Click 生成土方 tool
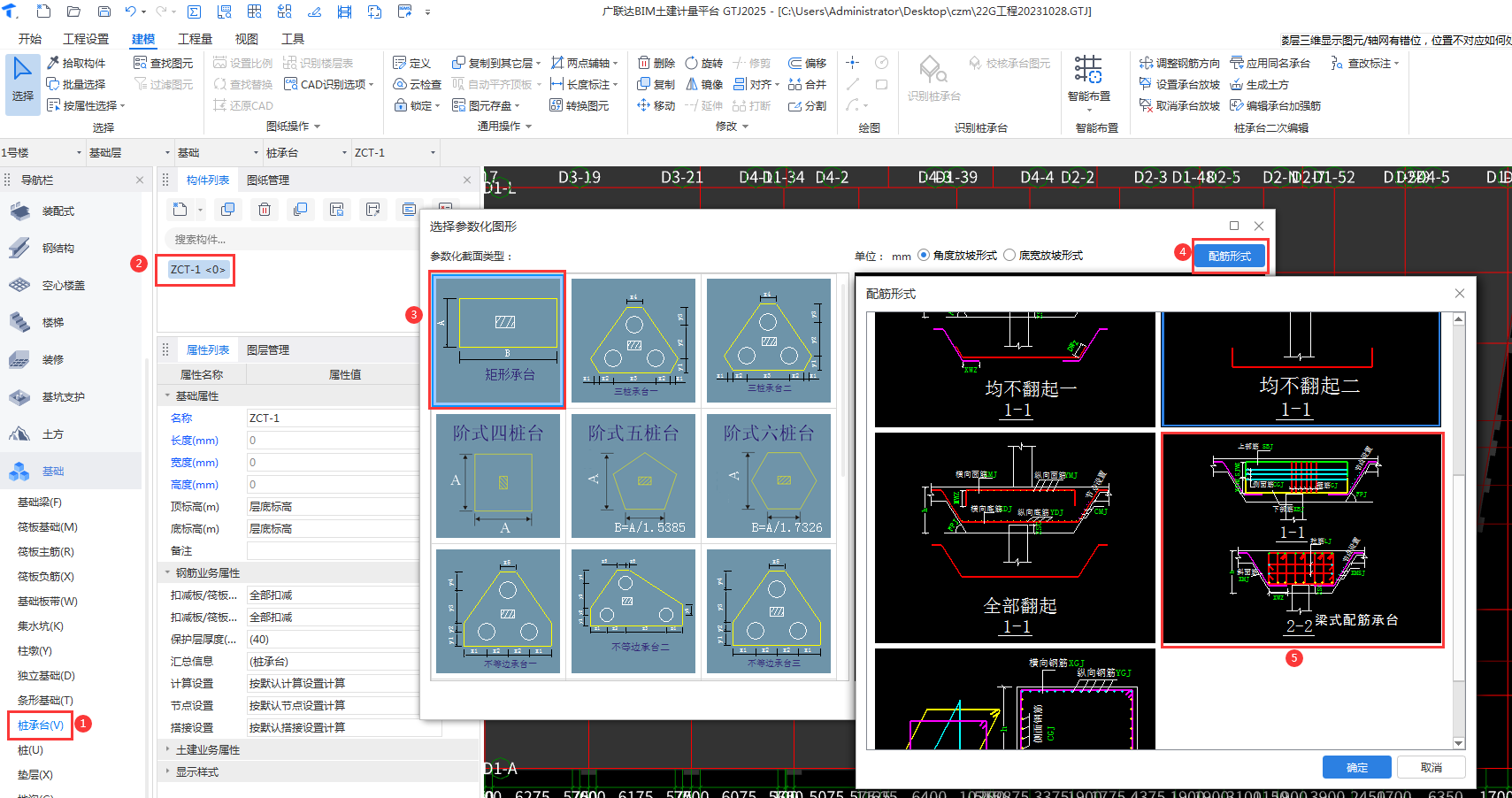Screen dimensions: 1512x798 coord(1259,84)
